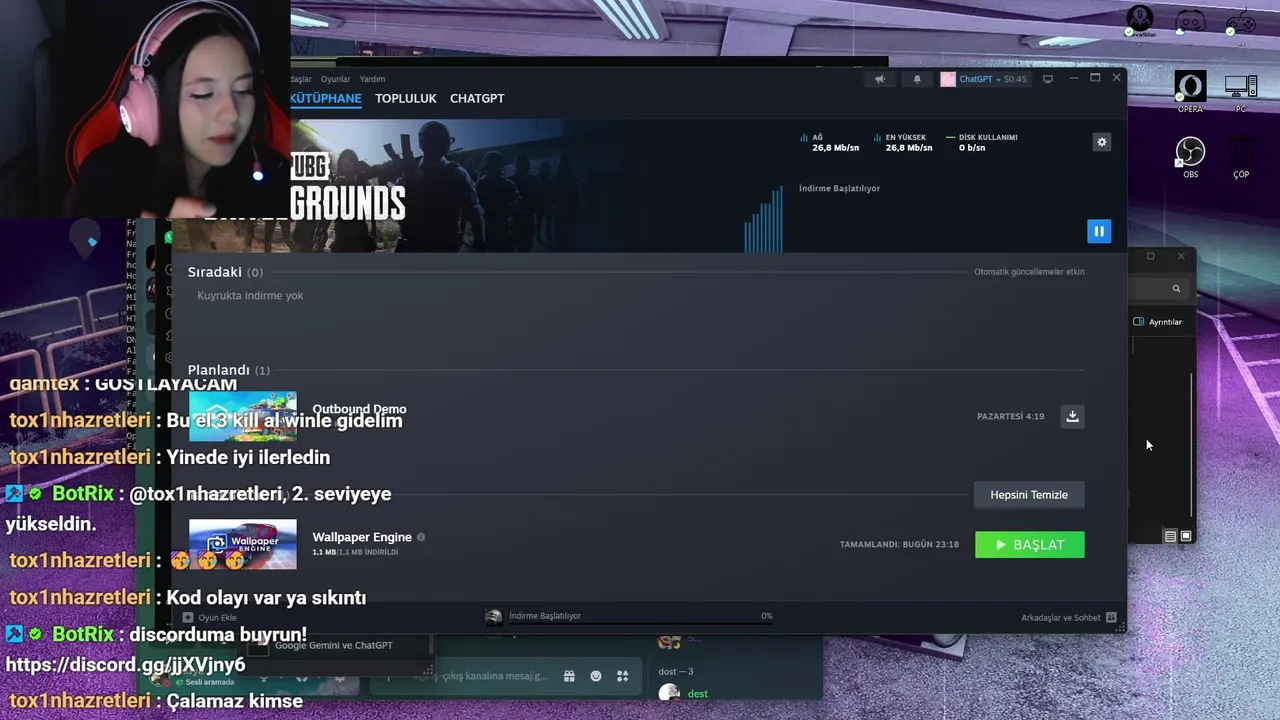Screen dimensions: 1280x720
Task: Open Steam notifications bell icon
Action: point(917,79)
